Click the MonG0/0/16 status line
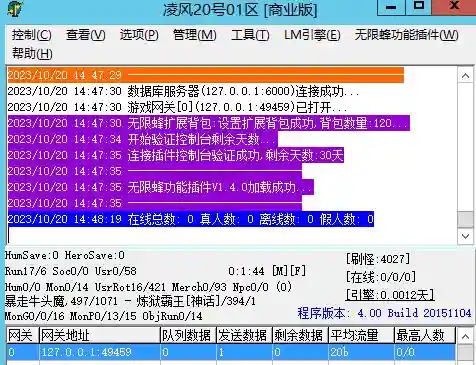476x365 pixels. [103, 316]
